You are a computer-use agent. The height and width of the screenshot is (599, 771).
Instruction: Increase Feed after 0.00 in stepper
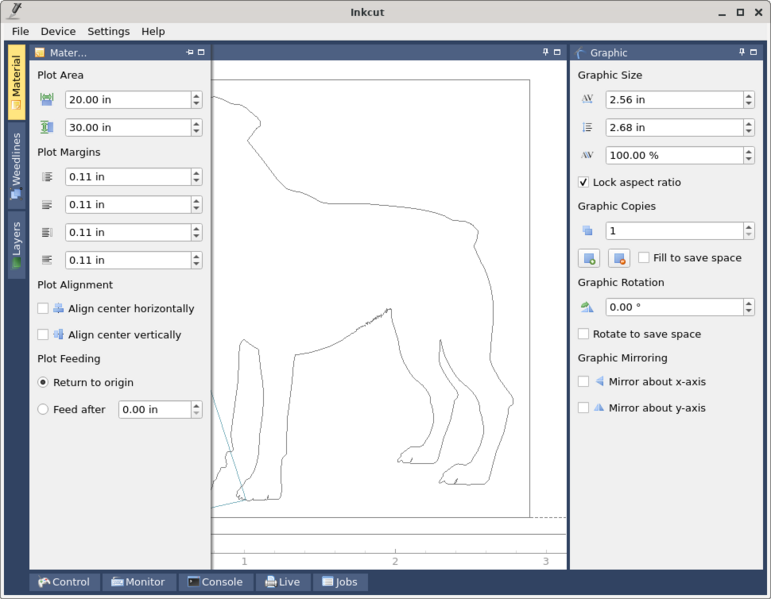point(197,405)
